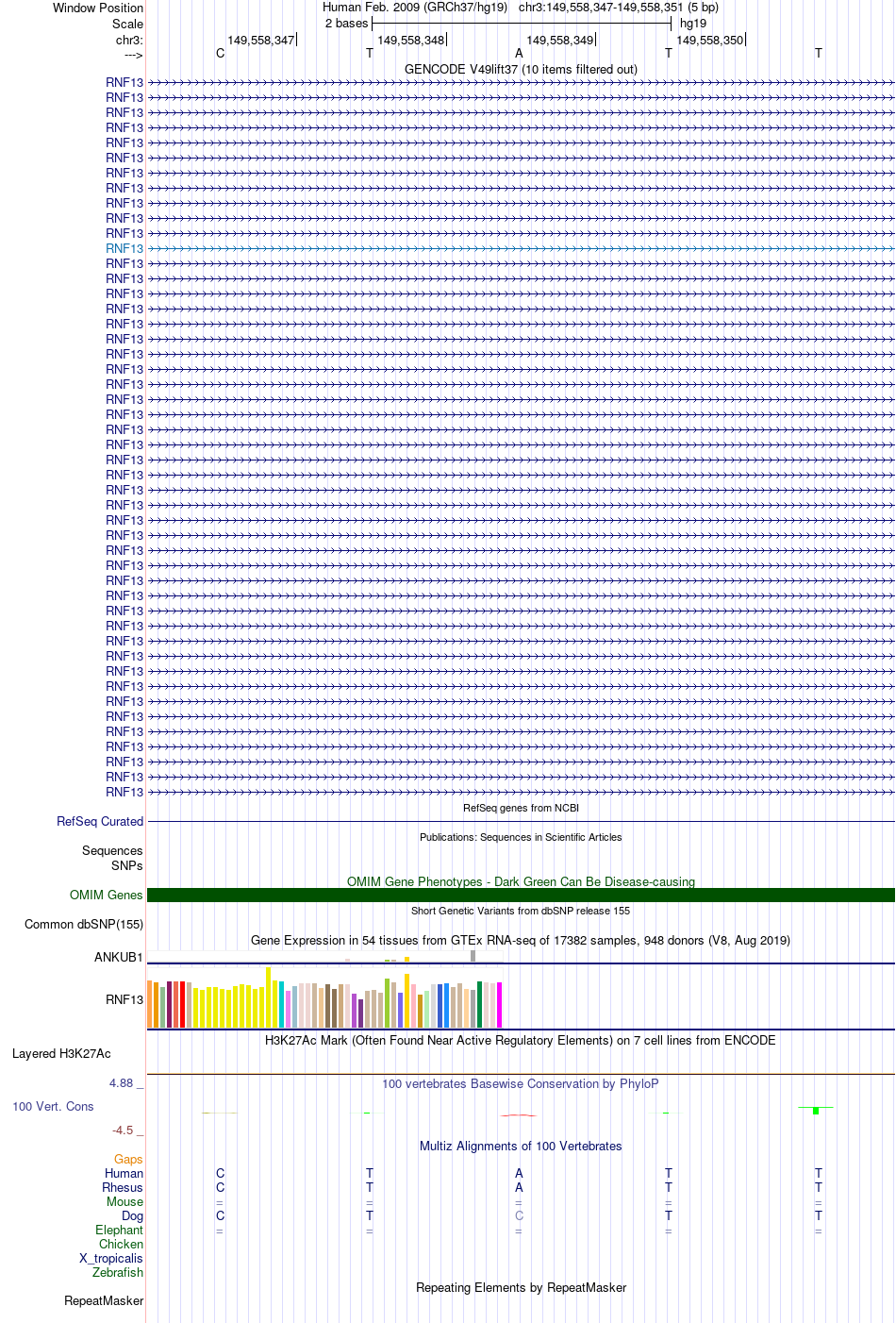The image size is (896, 1323).
Task: Click the faded C base in the Dog row
Action: [x=519, y=1215]
